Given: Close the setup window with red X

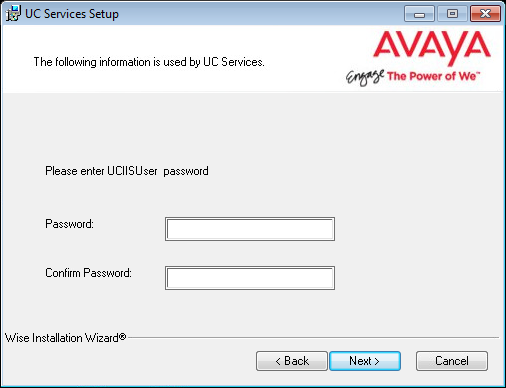Looking at the screenshot, I should tap(485, 14).
